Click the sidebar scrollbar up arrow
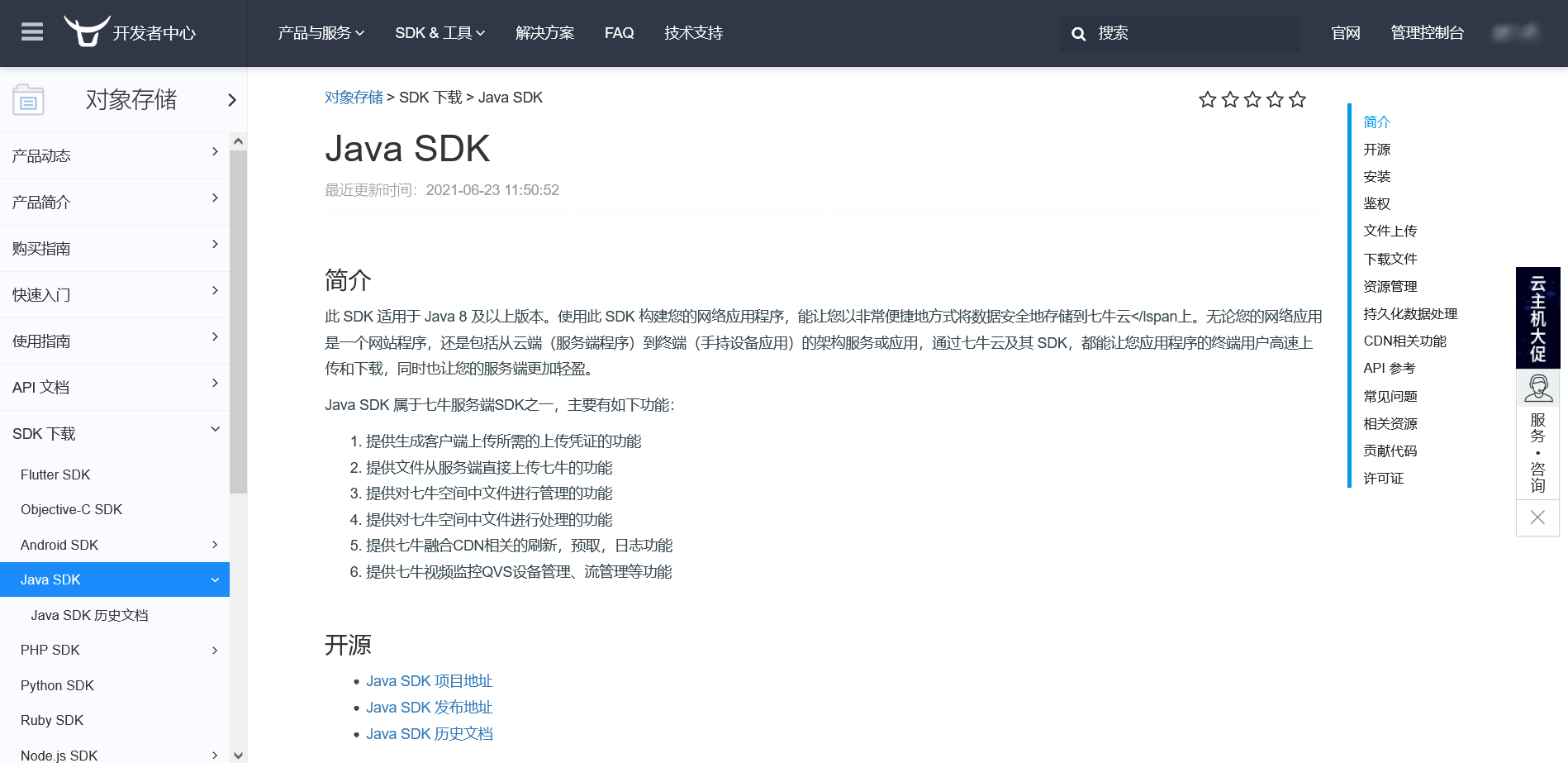 [x=238, y=141]
